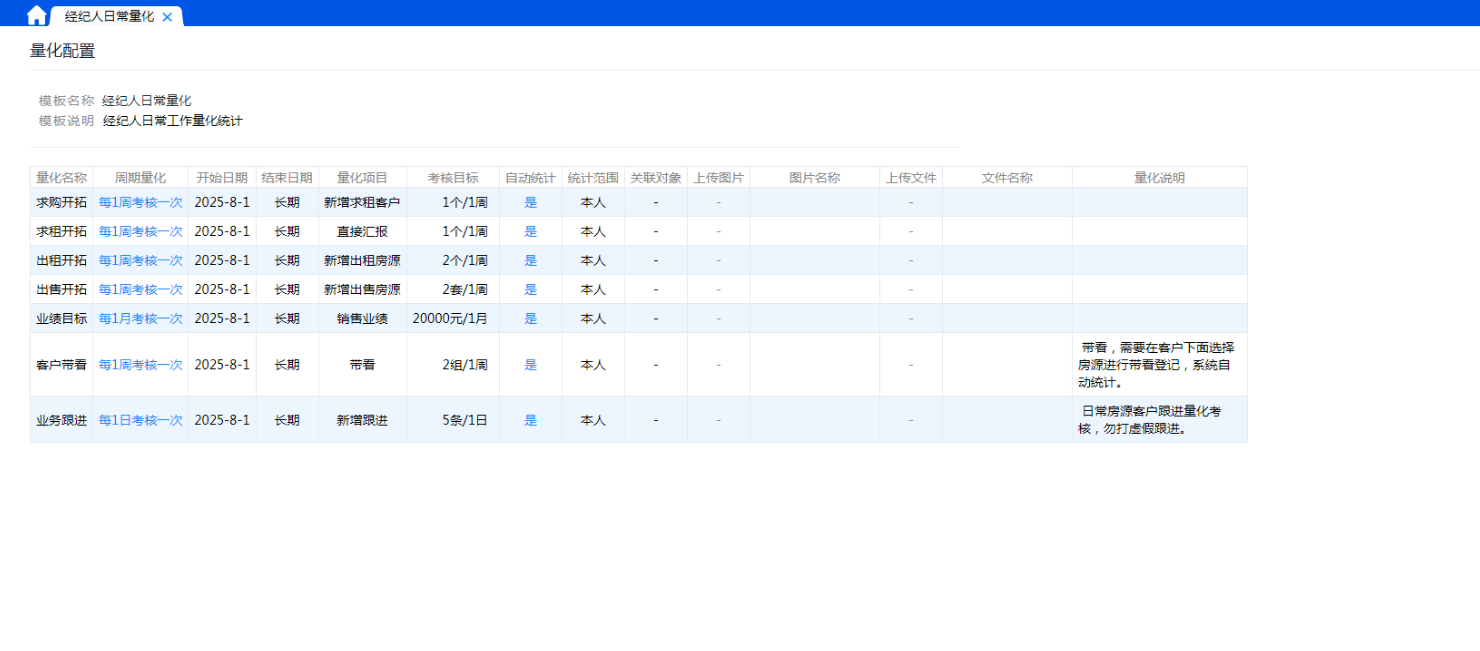Click the 带看 description text in 量化说明
Viewport: 1480px width, 651px height.
click(x=1159, y=364)
